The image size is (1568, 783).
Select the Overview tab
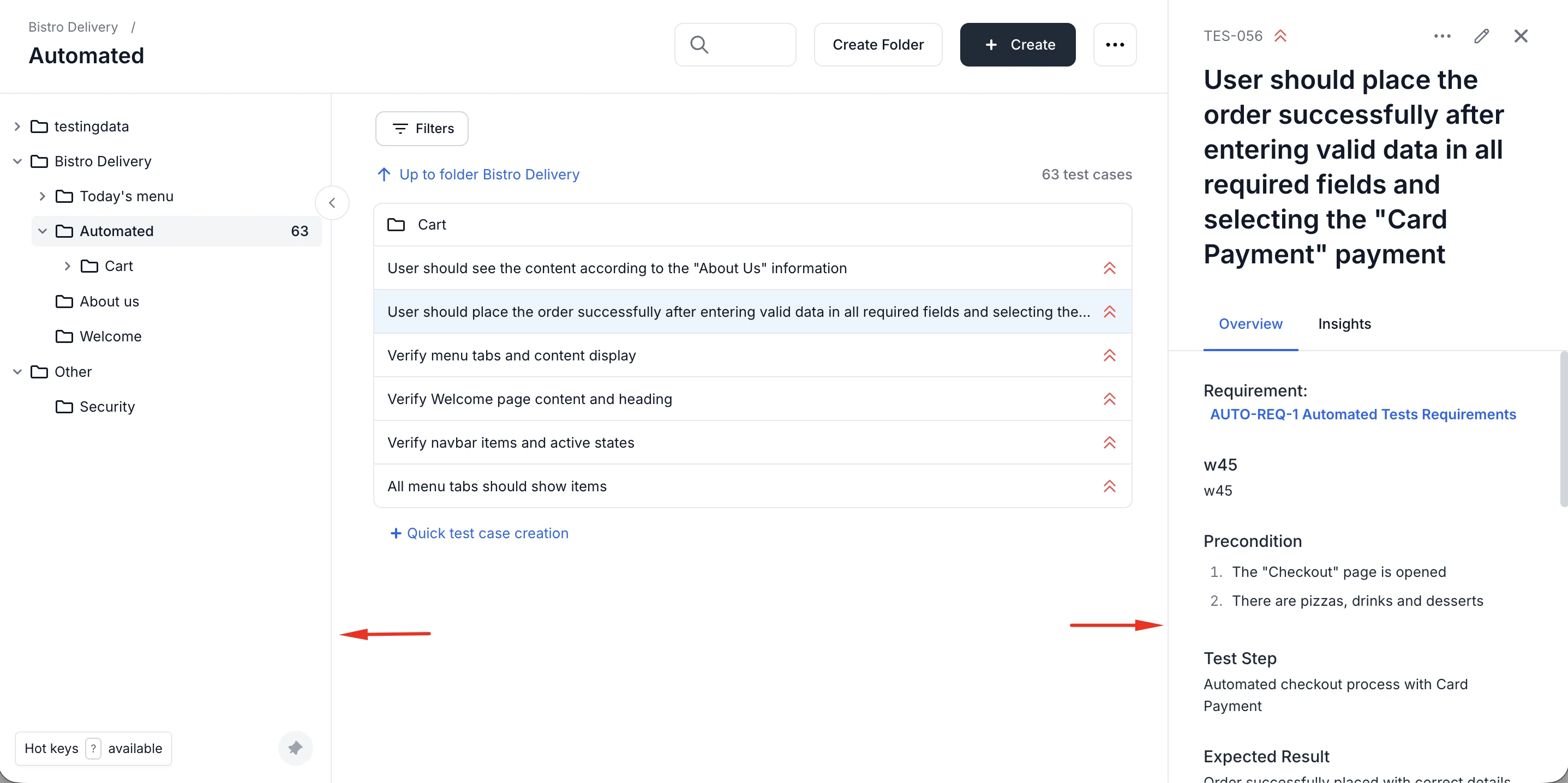click(1249, 324)
